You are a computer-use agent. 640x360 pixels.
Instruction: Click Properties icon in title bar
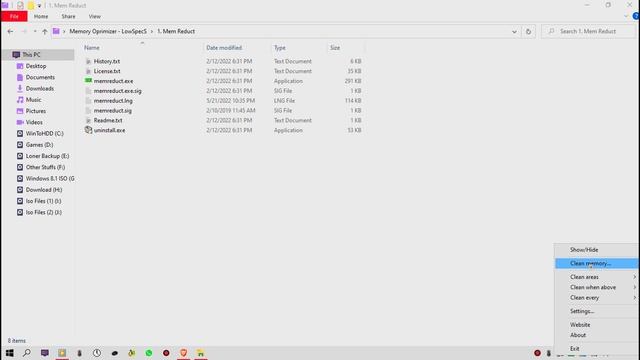[x=20, y=6]
